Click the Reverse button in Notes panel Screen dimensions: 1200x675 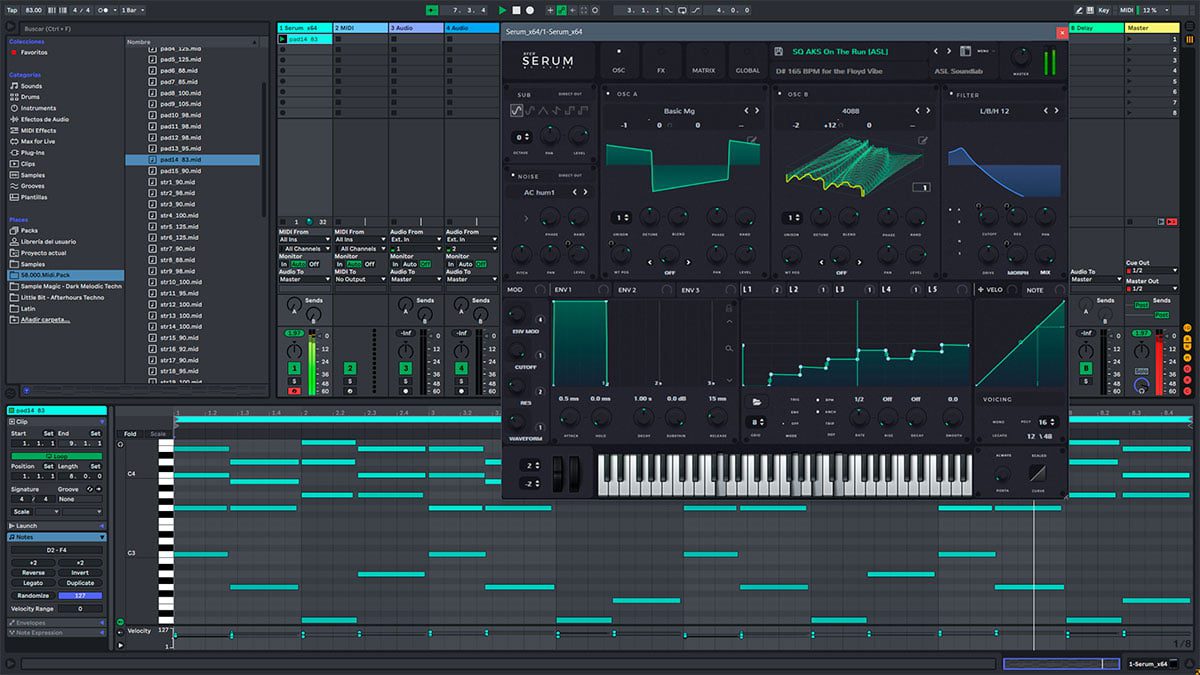(33, 573)
